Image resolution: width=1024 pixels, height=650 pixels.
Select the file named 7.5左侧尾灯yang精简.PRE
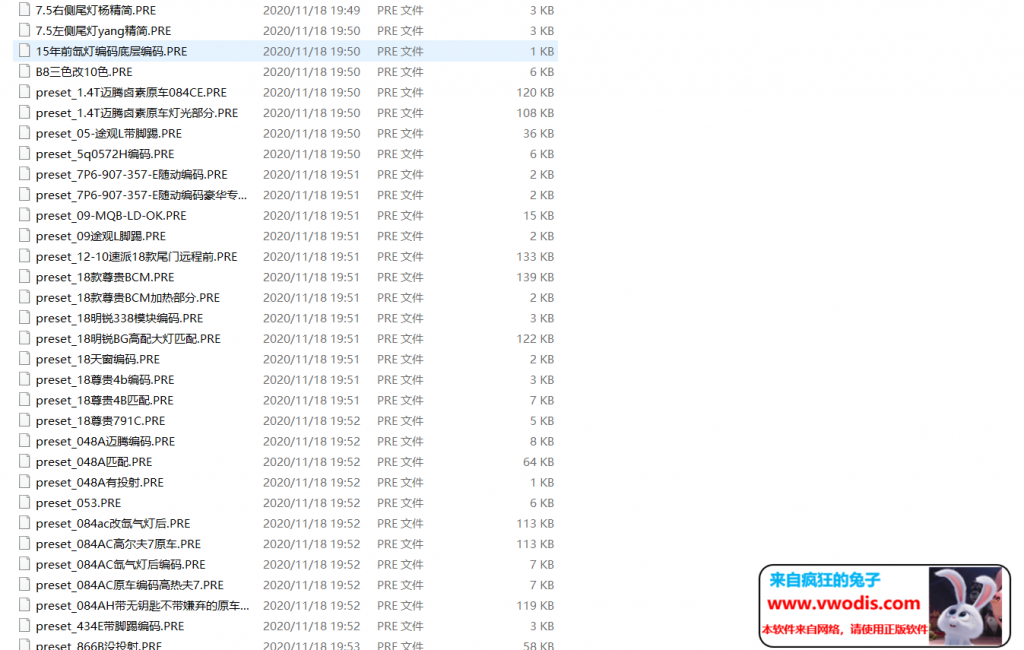(x=103, y=31)
